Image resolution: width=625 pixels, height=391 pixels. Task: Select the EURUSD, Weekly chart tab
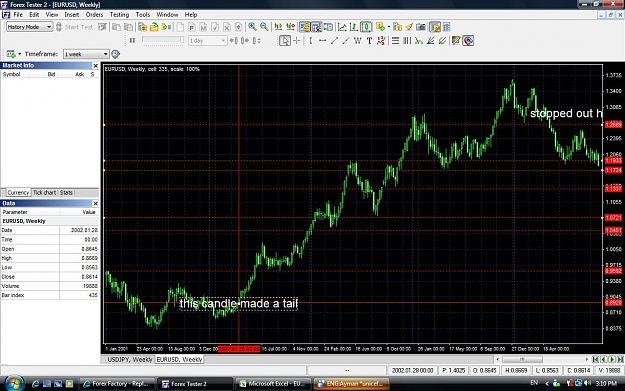pyautogui.click(x=179, y=359)
